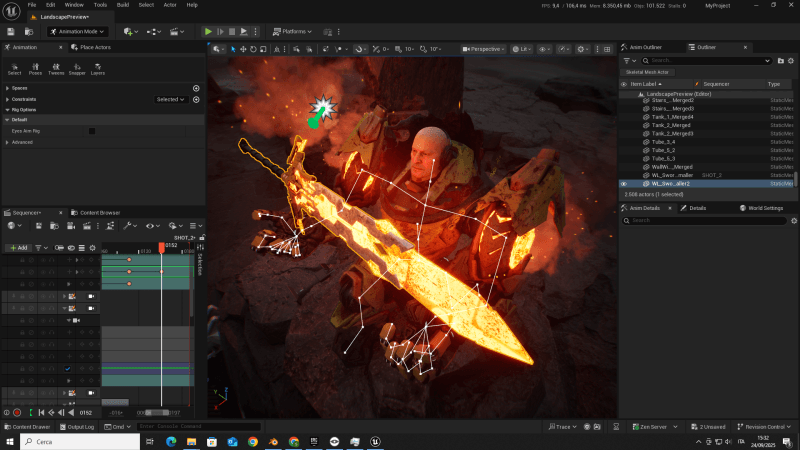Click the Snapper tool icon
Screen dimensions: 800x450
pyautogui.click(x=77, y=69)
